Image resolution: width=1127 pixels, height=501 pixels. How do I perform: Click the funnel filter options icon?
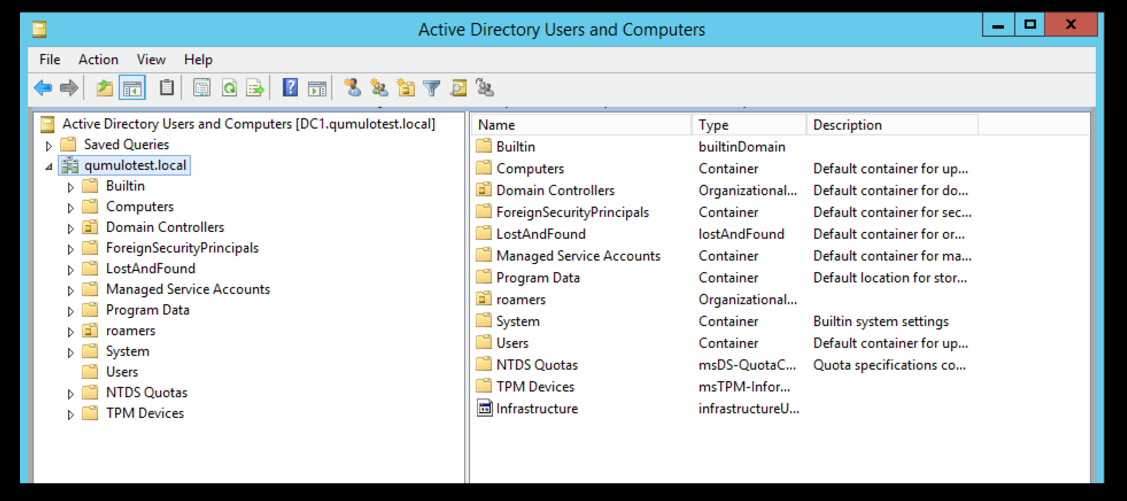(432, 88)
